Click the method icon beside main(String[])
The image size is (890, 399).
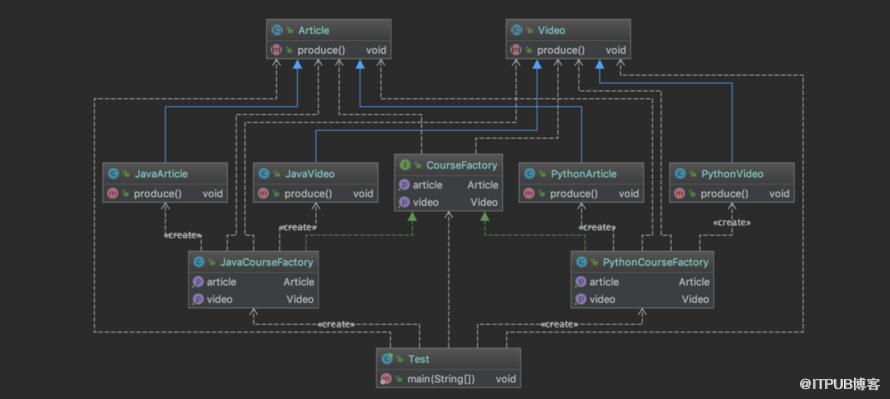387,379
